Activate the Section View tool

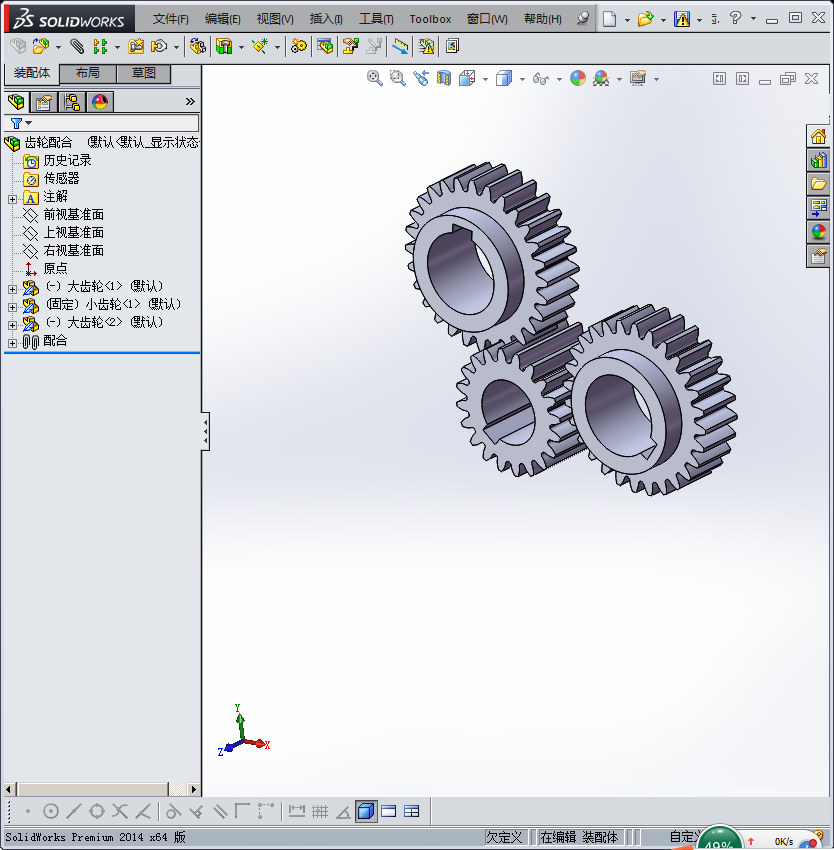point(444,77)
